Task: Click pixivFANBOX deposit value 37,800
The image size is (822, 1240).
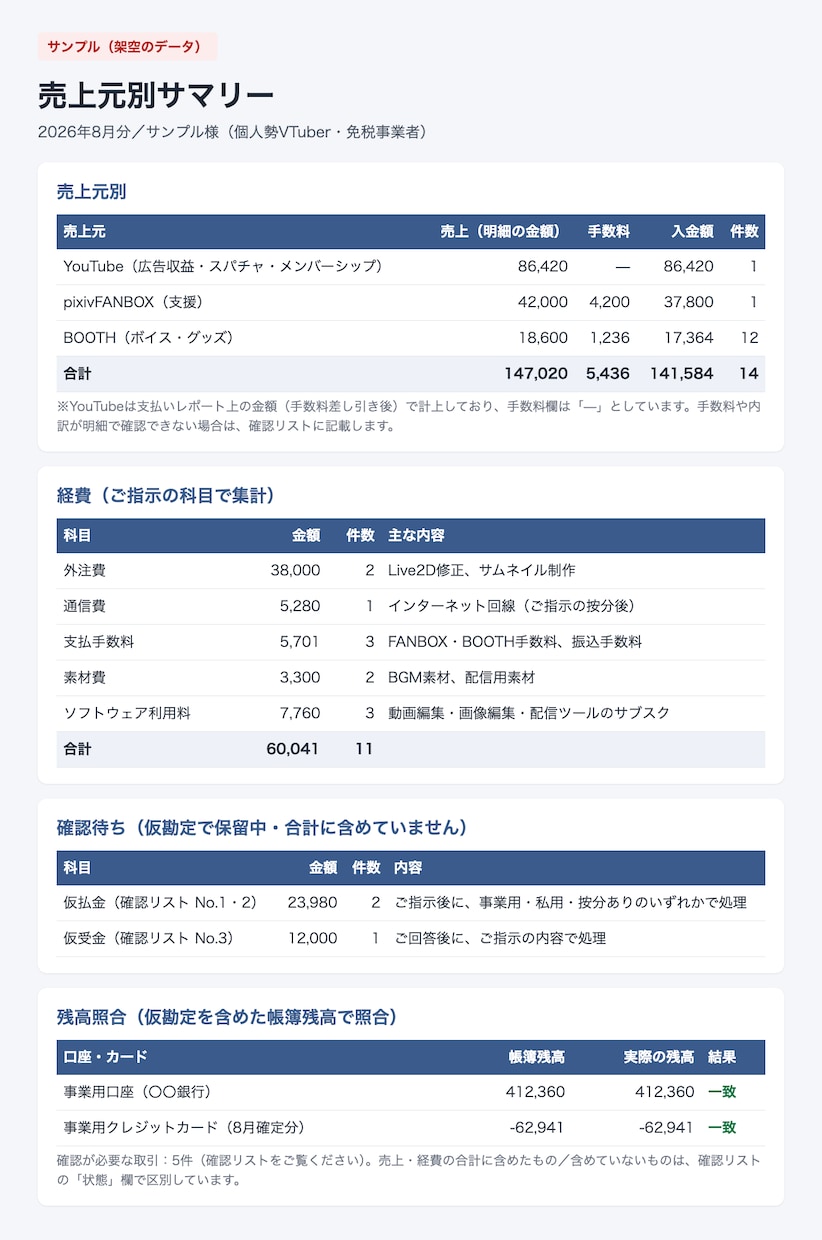Action: pos(689,302)
